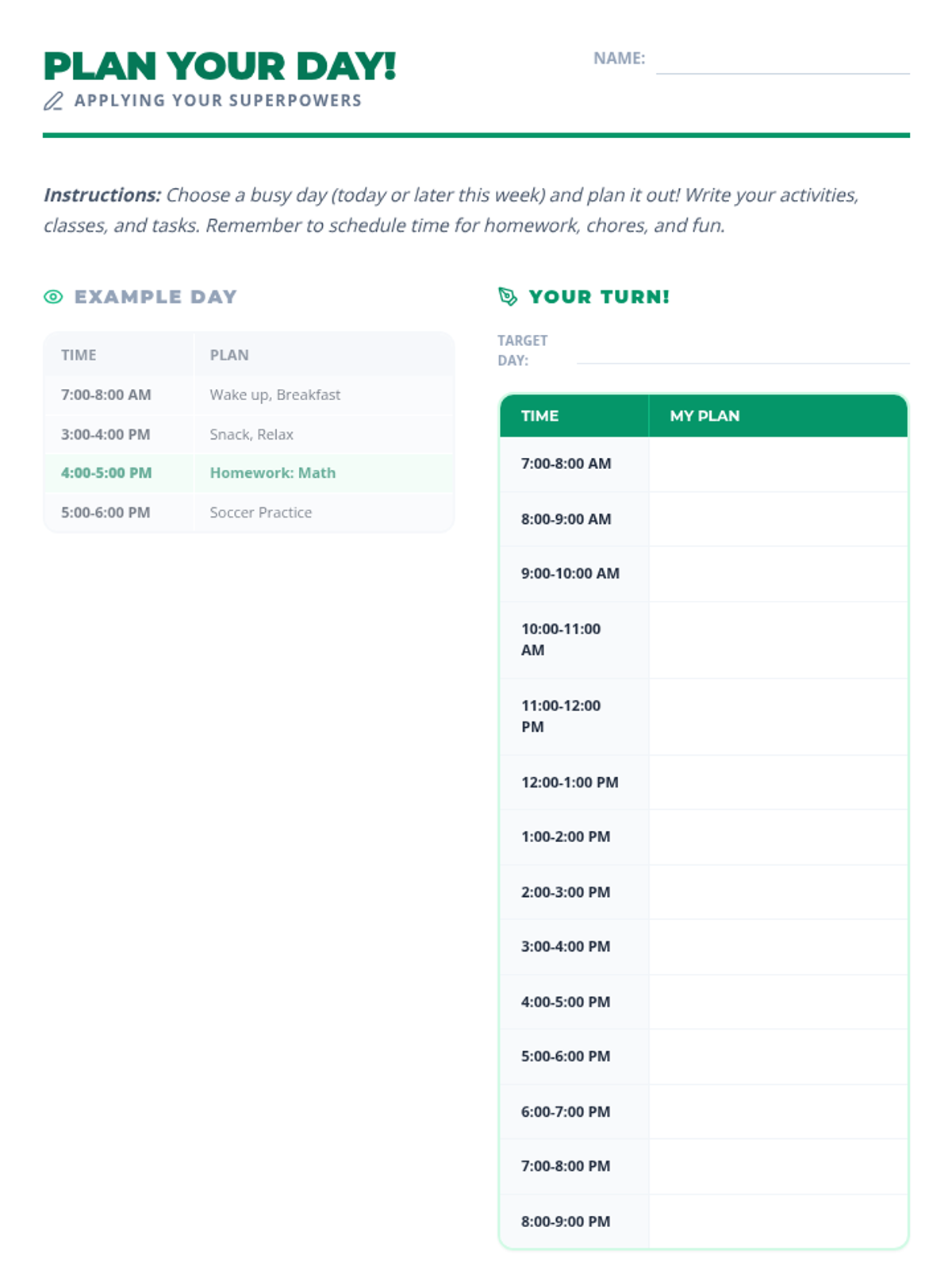Screen dimensions: 952x1270
Task: Click the Plan Your Day! title
Action: [x=220, y=67]
